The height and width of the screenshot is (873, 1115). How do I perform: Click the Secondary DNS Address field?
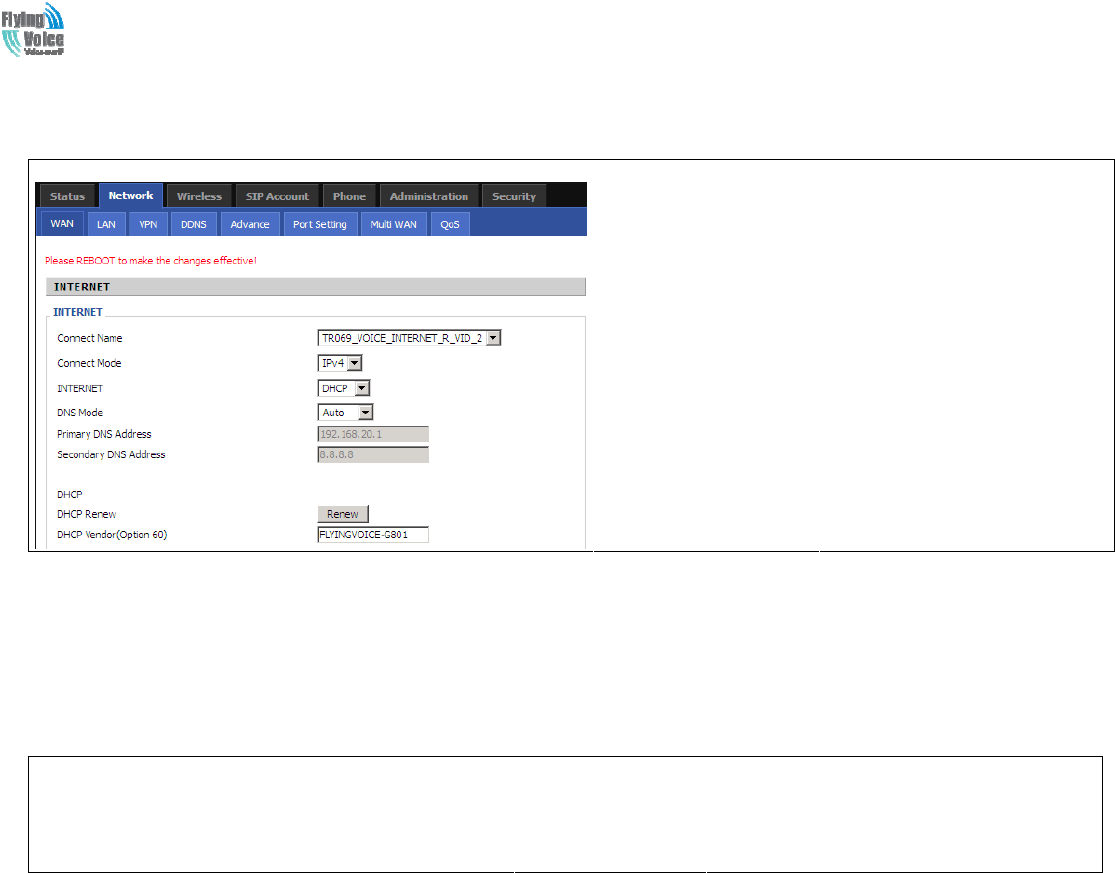point(373,454)
